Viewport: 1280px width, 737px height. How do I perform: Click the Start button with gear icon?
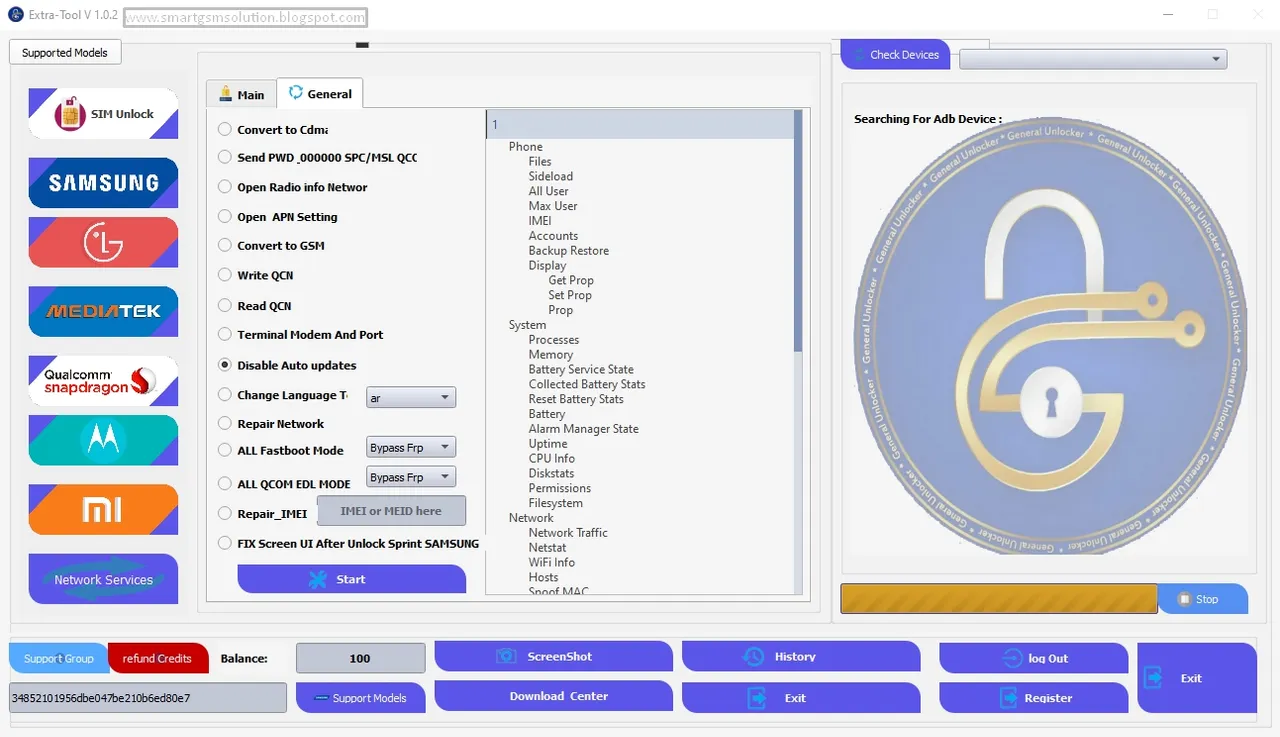351,579
